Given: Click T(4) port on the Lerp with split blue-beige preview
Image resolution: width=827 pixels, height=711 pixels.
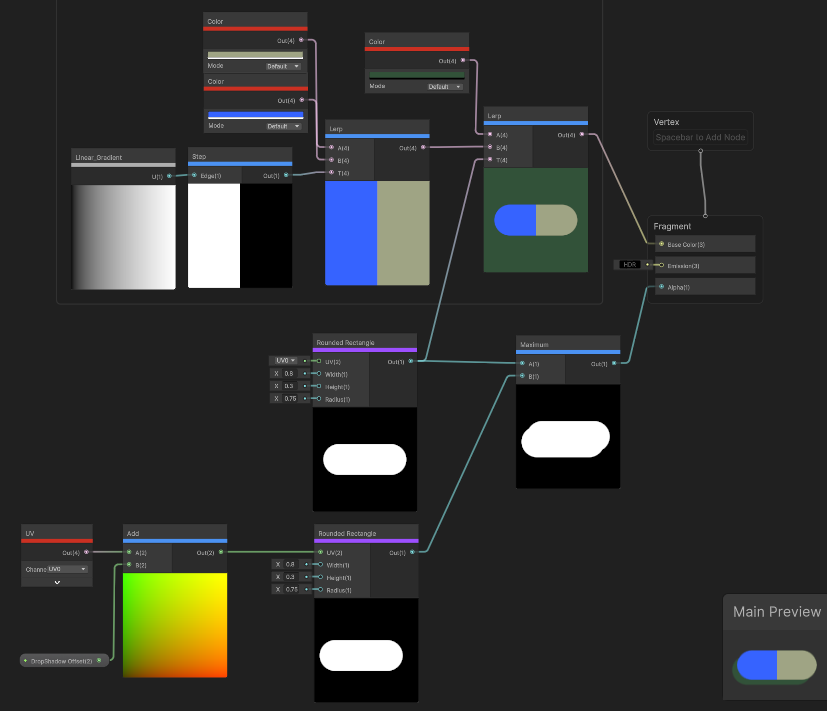Looking at the screenshot, I should click(x=331, y=172).
